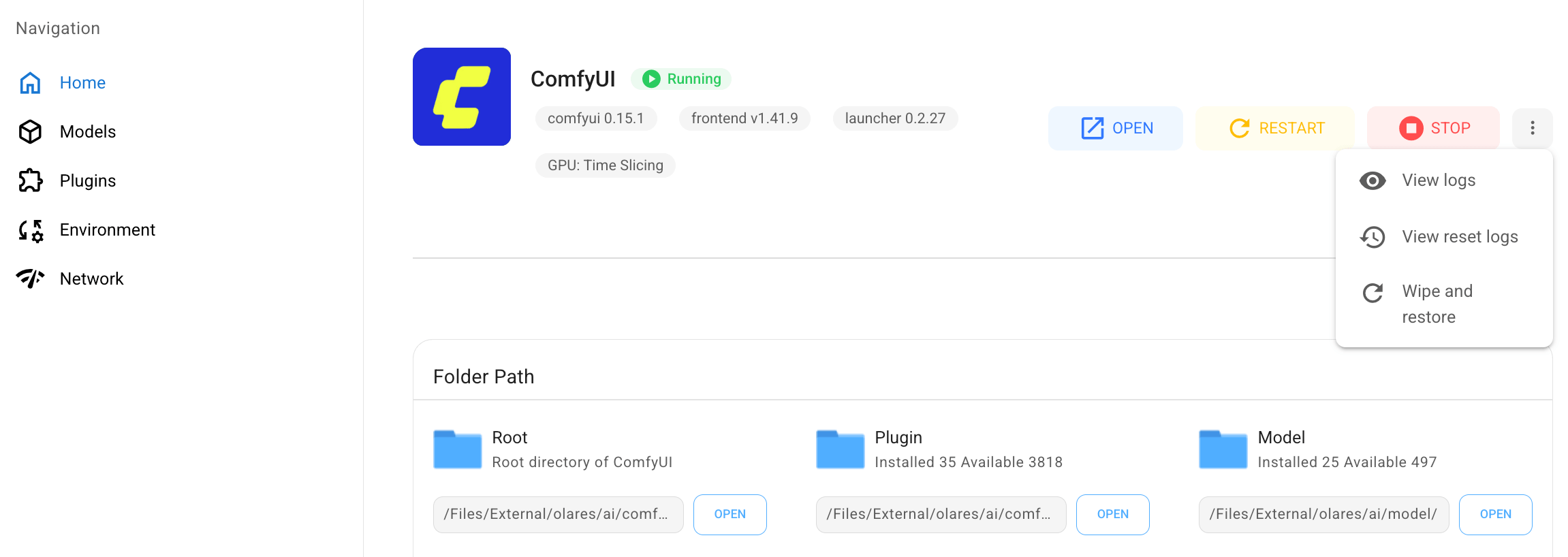Click the Environment settings icon
Viewport: 1568px width, 557px height.
pos(31,230)
